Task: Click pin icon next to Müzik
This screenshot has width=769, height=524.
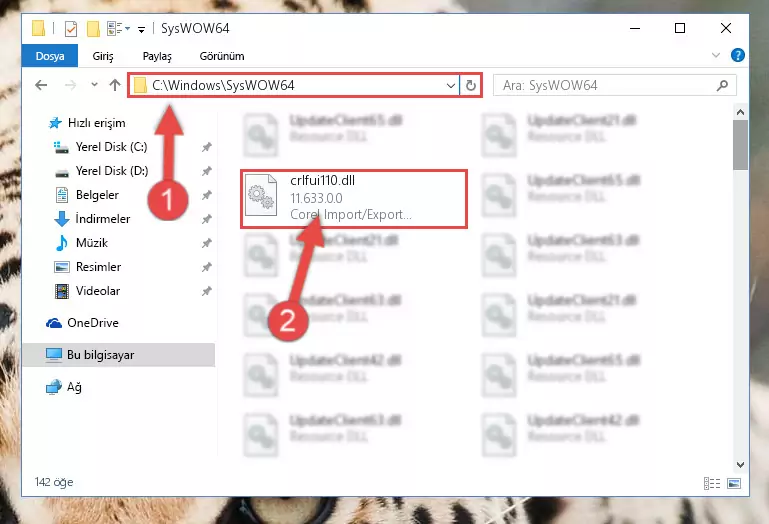Action: (206, 243)
